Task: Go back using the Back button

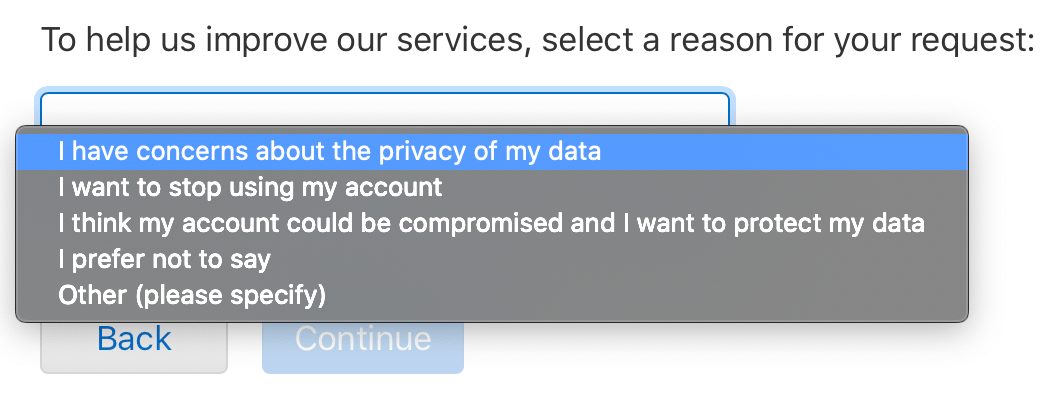Action: (134, 339)
